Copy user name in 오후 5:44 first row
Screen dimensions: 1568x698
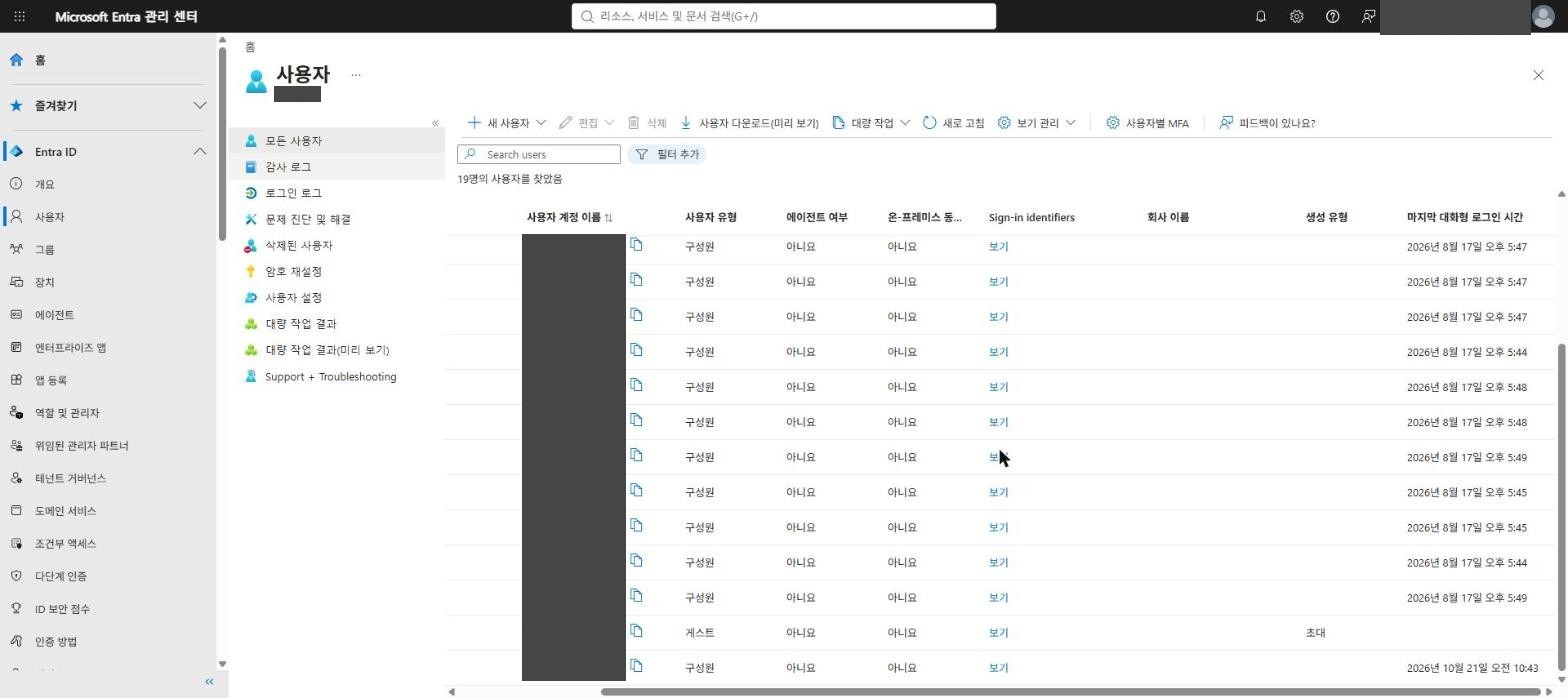pyautogui.click(x=636, y=350)
